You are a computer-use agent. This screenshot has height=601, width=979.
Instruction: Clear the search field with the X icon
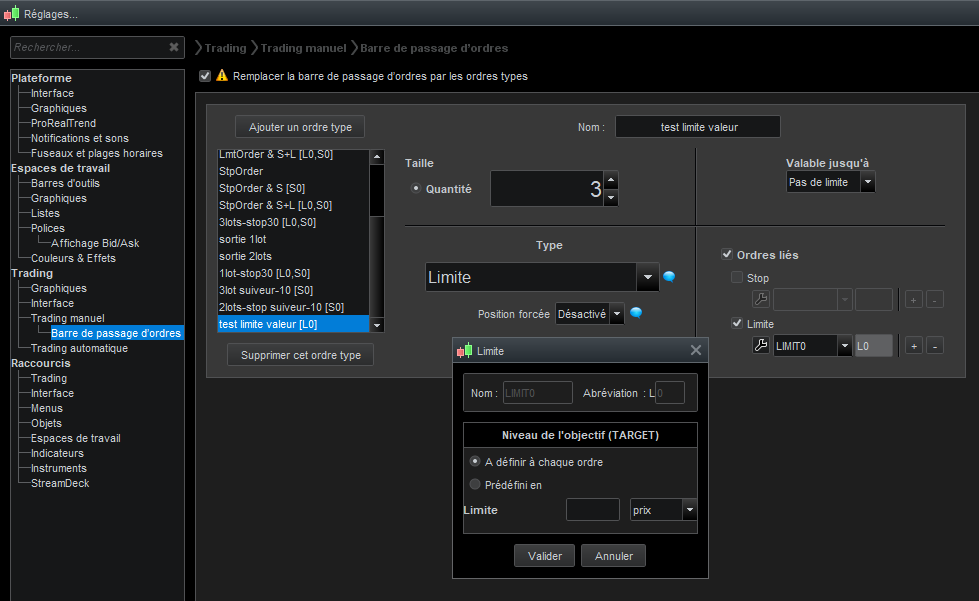point(174,47)
